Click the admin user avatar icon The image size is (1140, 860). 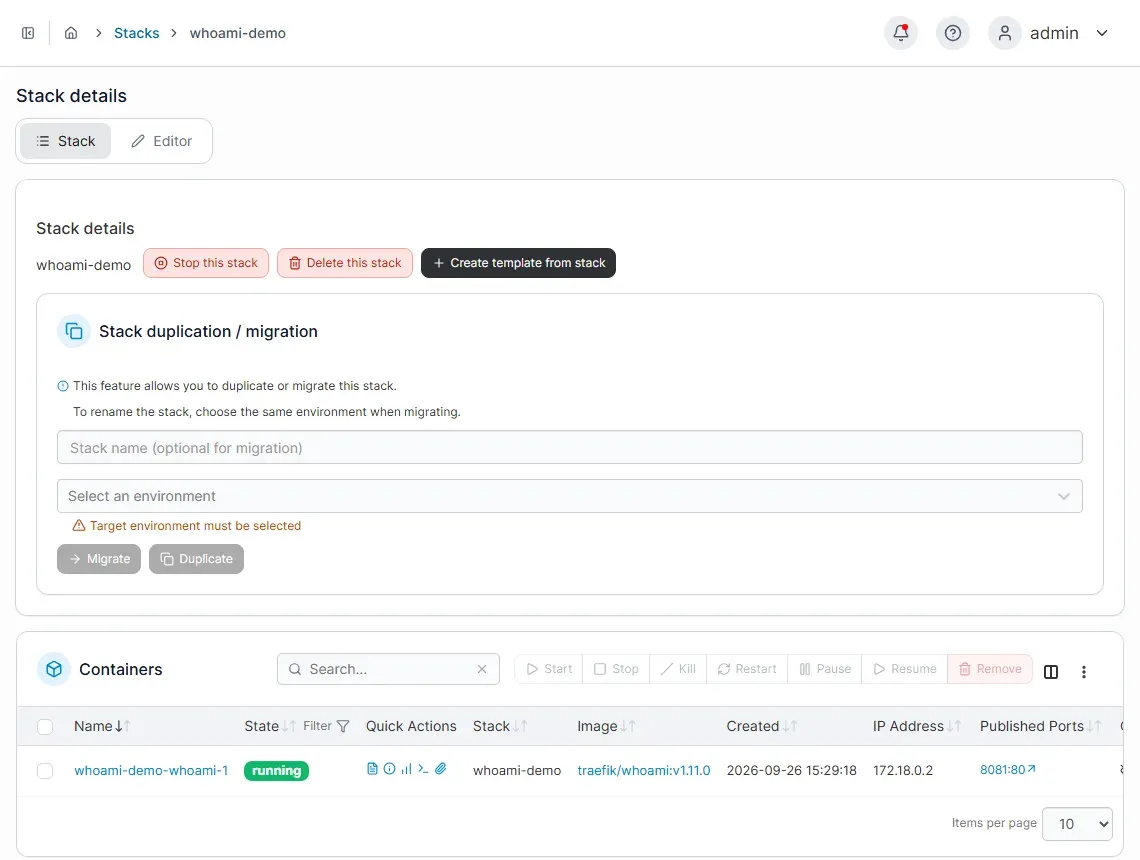(1005, 33)
